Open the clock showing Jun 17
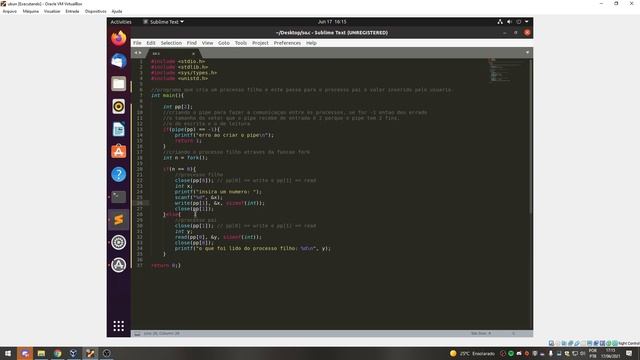Screen dimensions: 640x360 332,22
